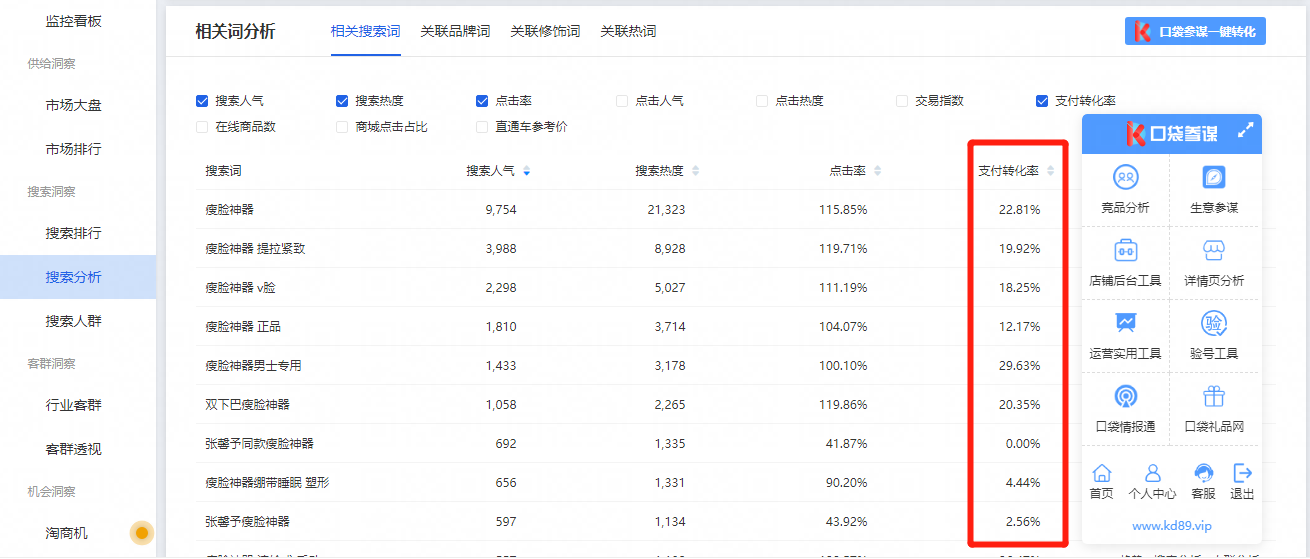Click the 9,754 search popularity value
1310x559 pixels.
(x=501, y=210)
